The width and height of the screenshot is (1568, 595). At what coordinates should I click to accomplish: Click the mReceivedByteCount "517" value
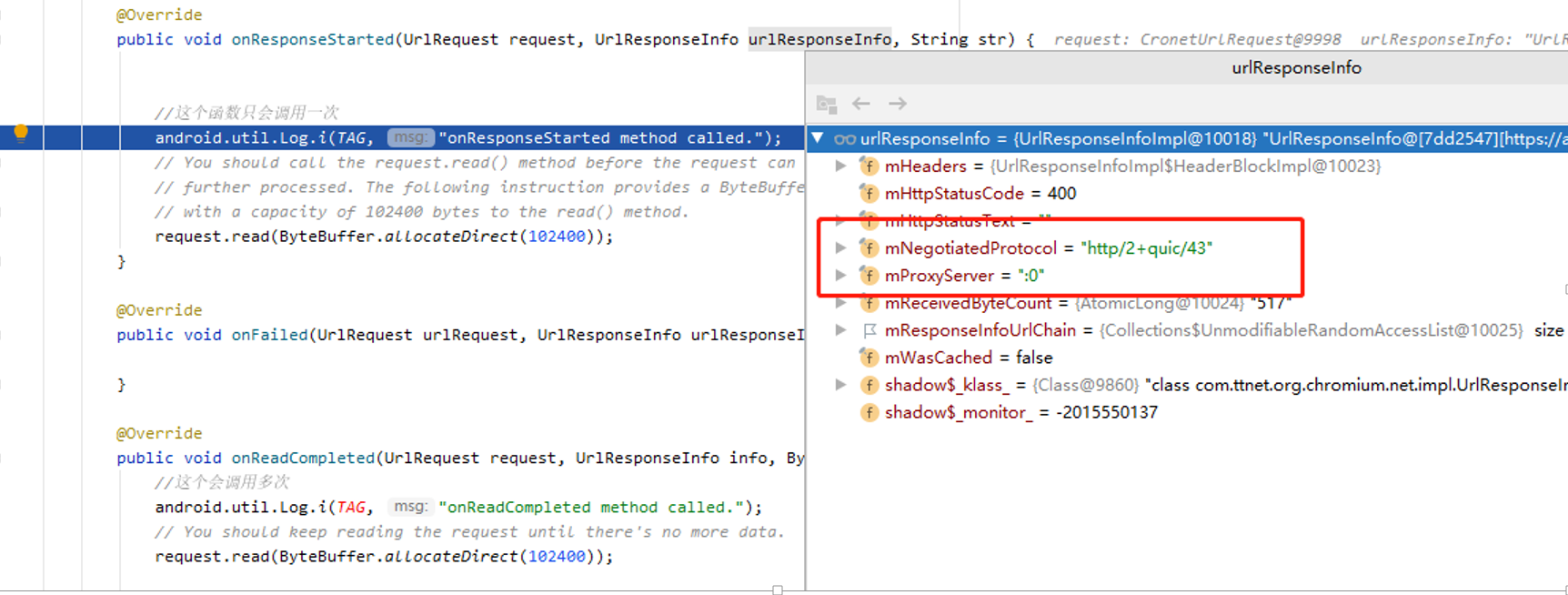[x=1271, y=303]
